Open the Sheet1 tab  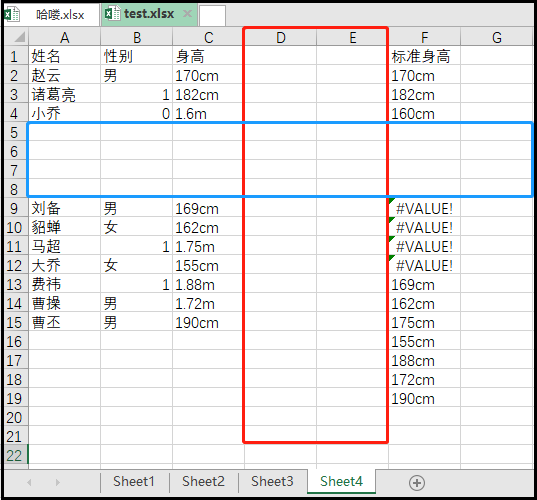(134, 482)
